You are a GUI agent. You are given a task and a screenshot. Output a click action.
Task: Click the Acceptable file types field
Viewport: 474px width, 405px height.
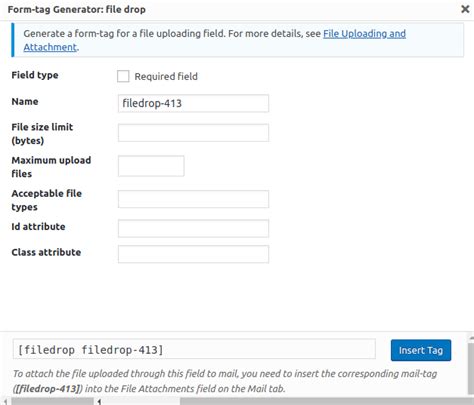(193, 199)
